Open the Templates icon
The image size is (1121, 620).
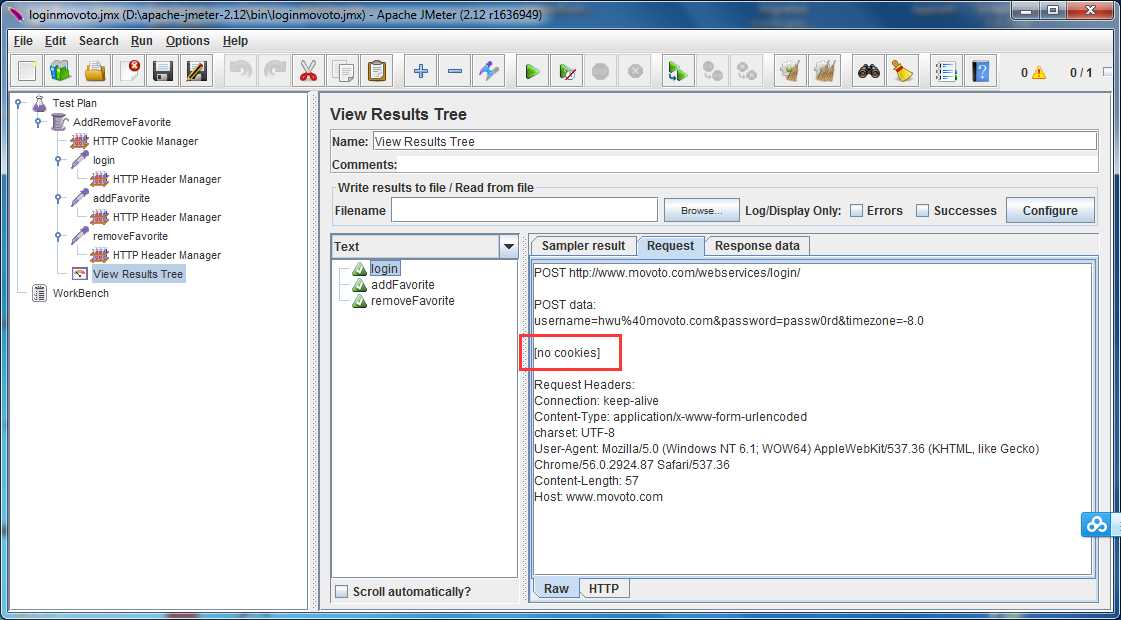61,71
